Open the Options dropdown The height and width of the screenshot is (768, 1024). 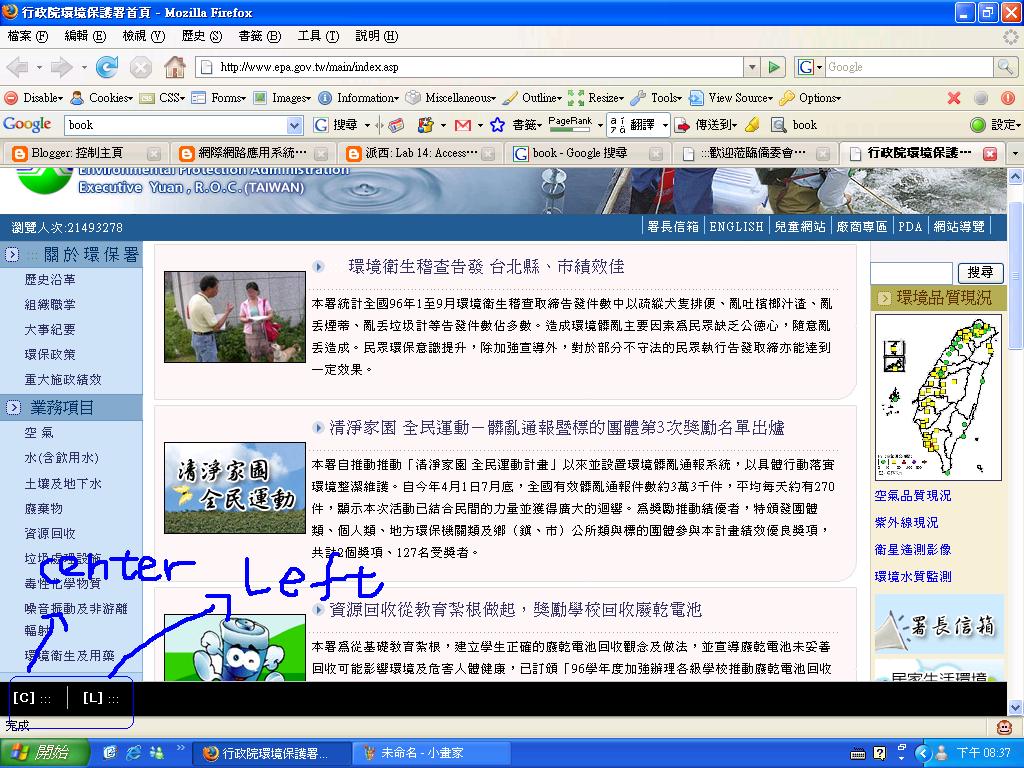[810, 98]
